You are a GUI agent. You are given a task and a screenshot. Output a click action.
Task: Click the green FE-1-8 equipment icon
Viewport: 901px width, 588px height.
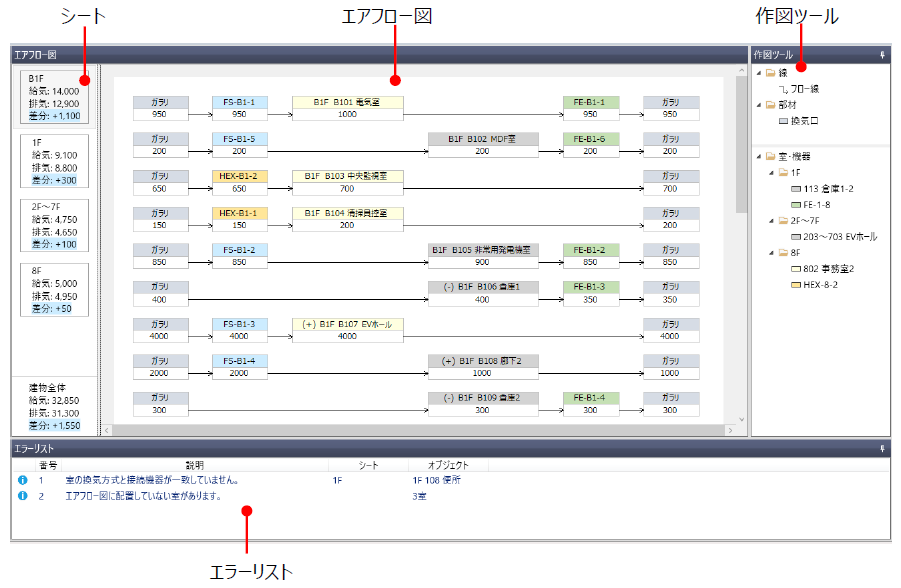point(795,204)
